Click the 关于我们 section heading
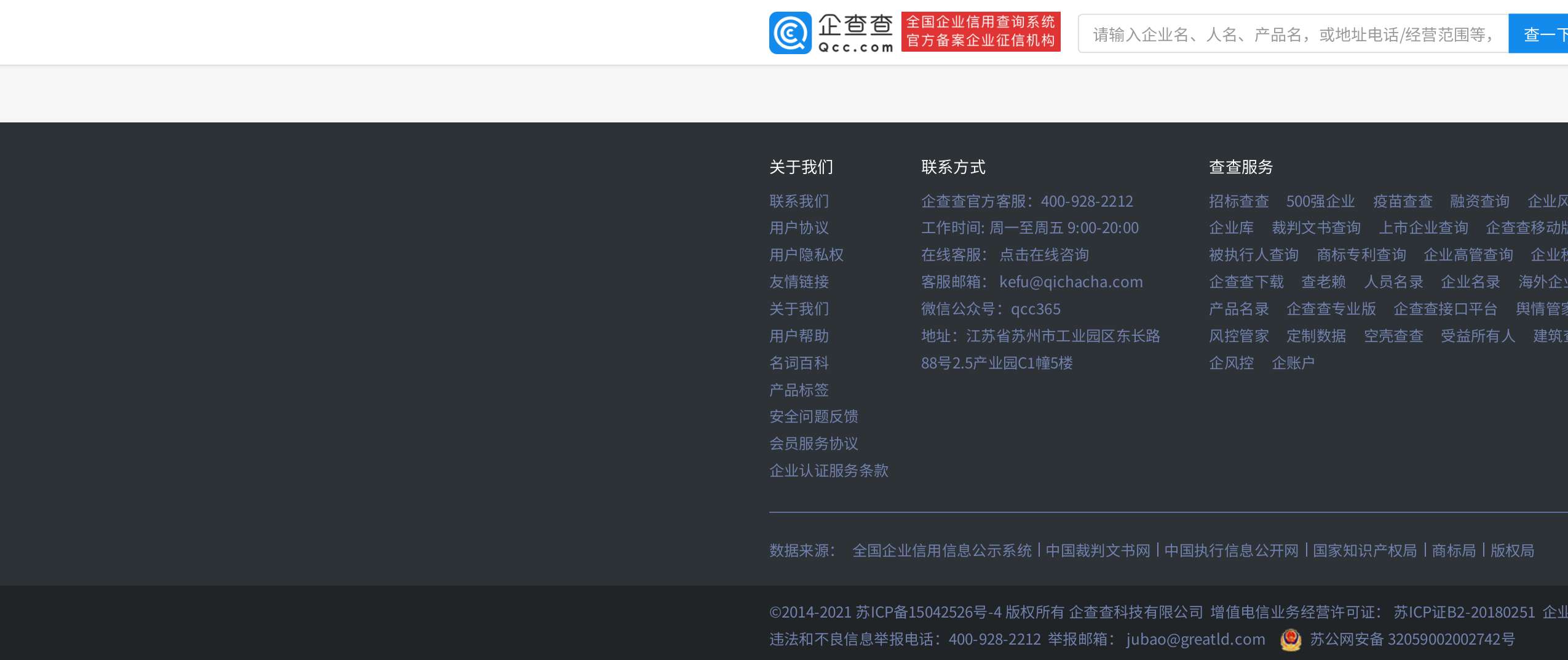The height and width of the screenshot is (660, 1568). (x=801, y=167)
